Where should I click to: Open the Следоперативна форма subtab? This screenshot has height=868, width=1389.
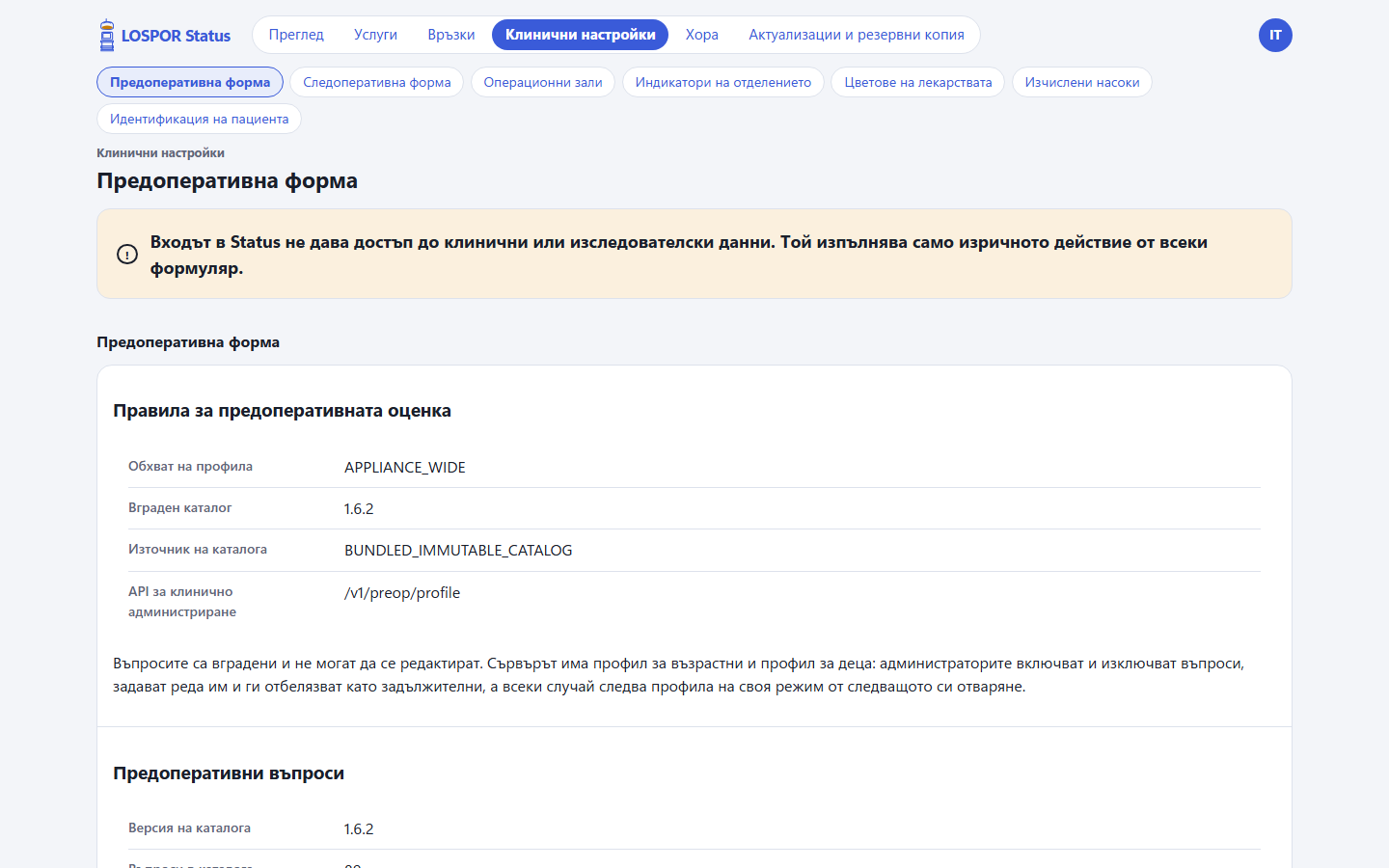(x=377, y=82)
